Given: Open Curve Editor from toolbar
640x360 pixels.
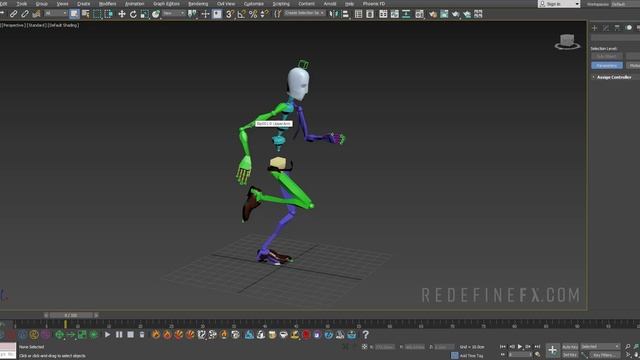Looking at the screenshot, I should [395, 14].
